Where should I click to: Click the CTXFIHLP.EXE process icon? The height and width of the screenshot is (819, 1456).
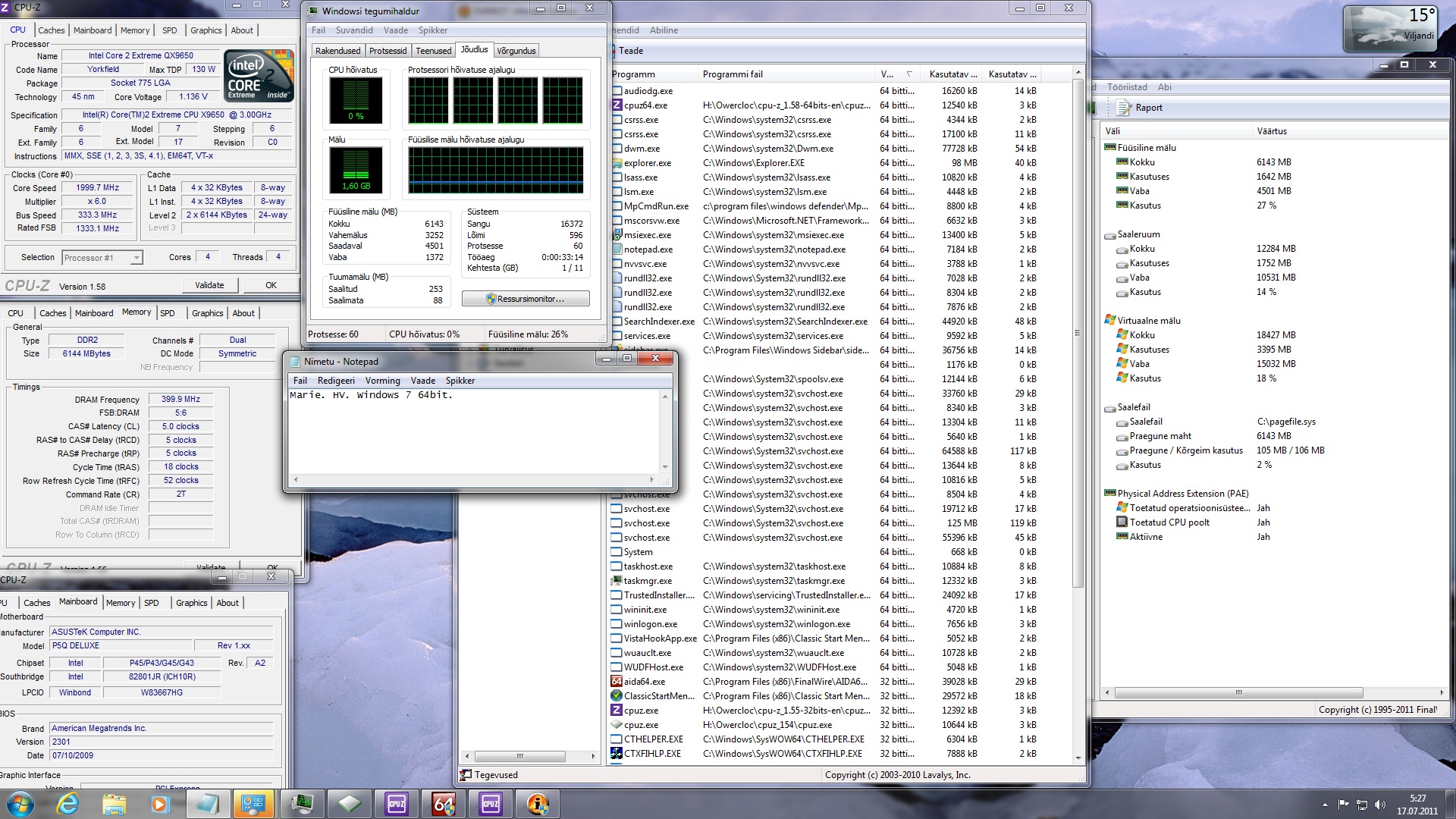(x=617, y=754)
